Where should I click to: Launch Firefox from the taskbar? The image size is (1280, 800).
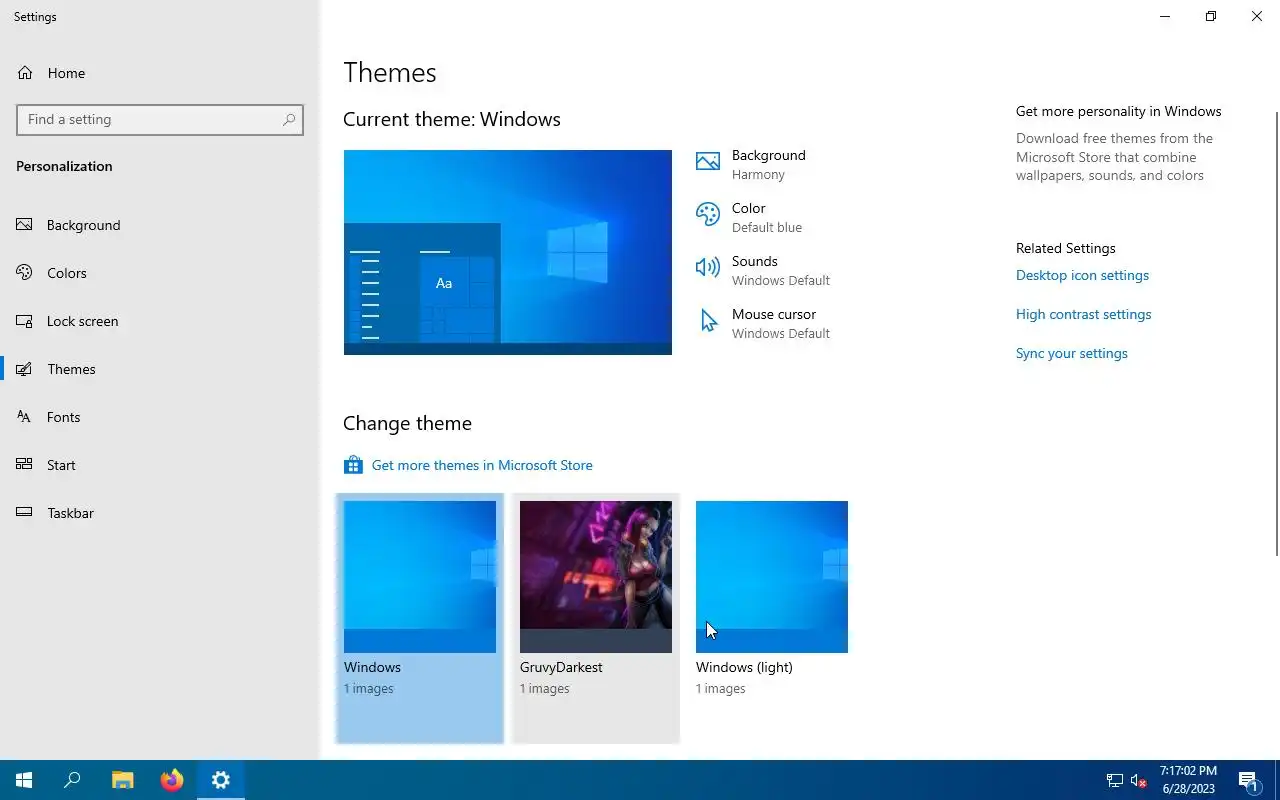172,780
